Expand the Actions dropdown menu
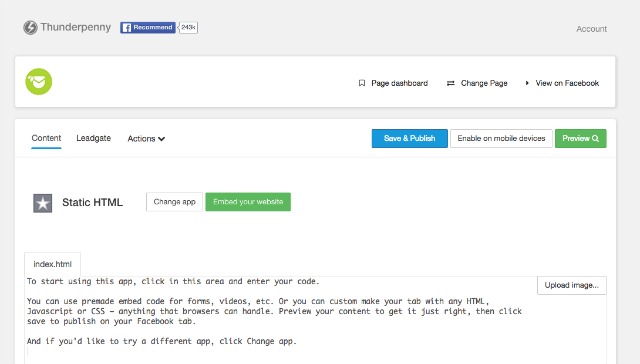Screen dimensions: 640x364 [146, 139]
